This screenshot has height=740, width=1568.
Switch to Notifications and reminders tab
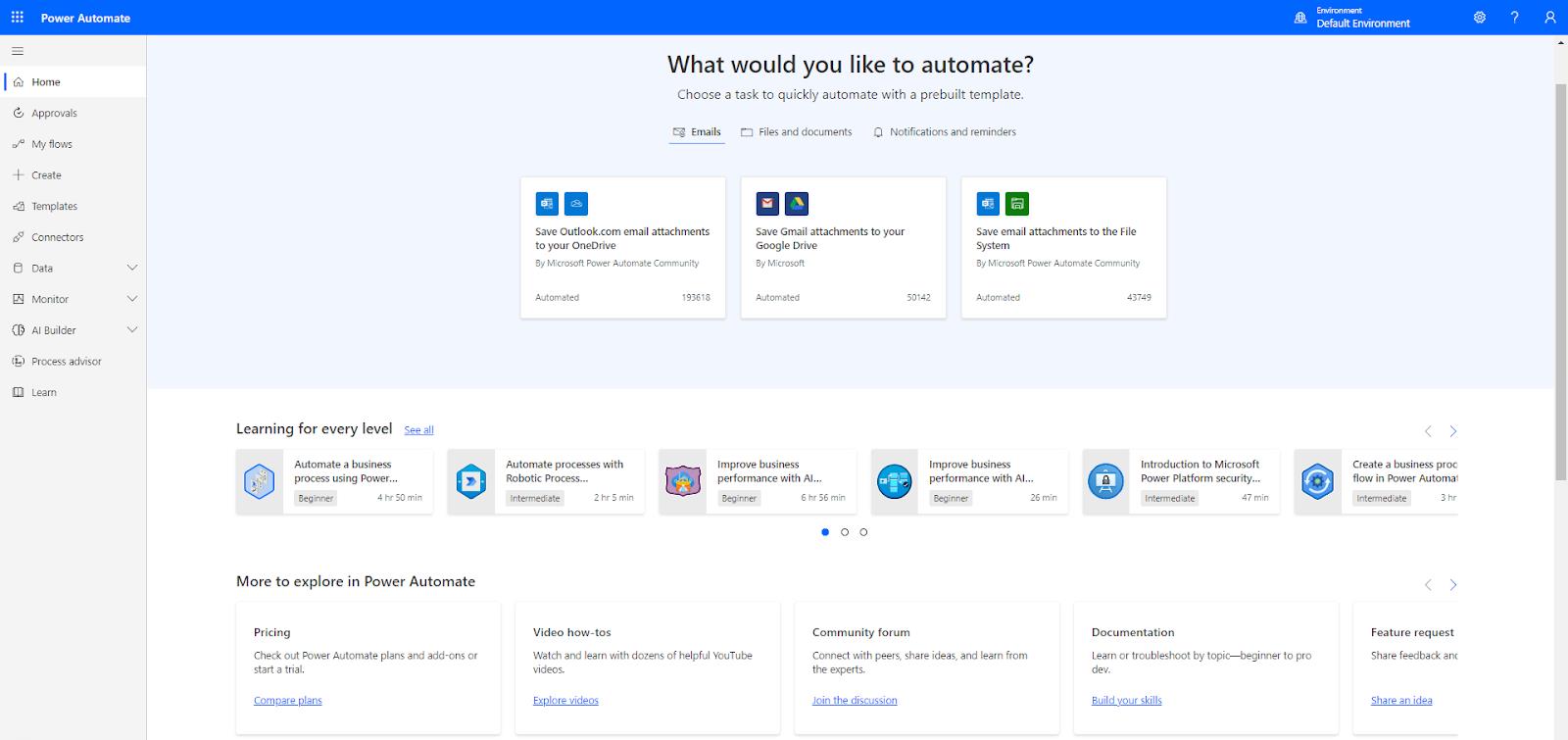pos(945,132)
